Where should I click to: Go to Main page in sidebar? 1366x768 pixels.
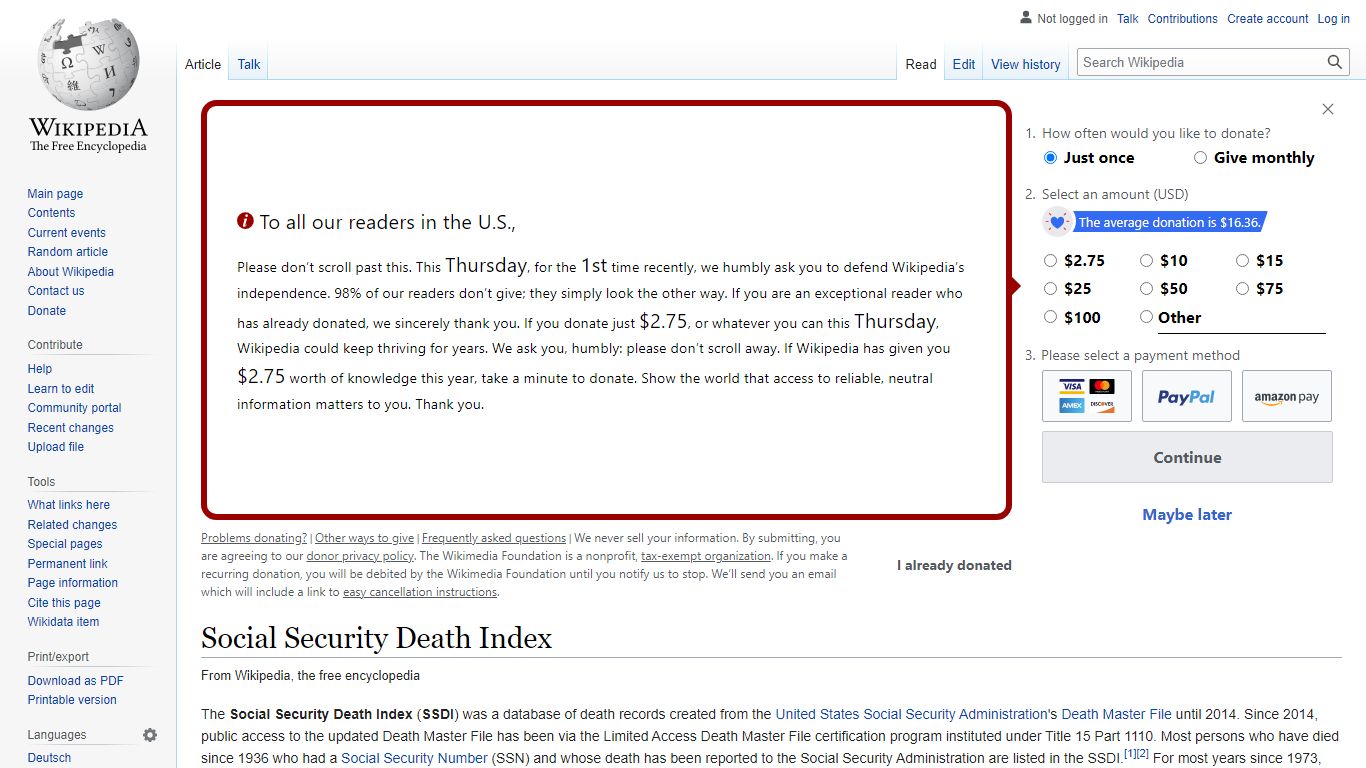tap(55, 194)
